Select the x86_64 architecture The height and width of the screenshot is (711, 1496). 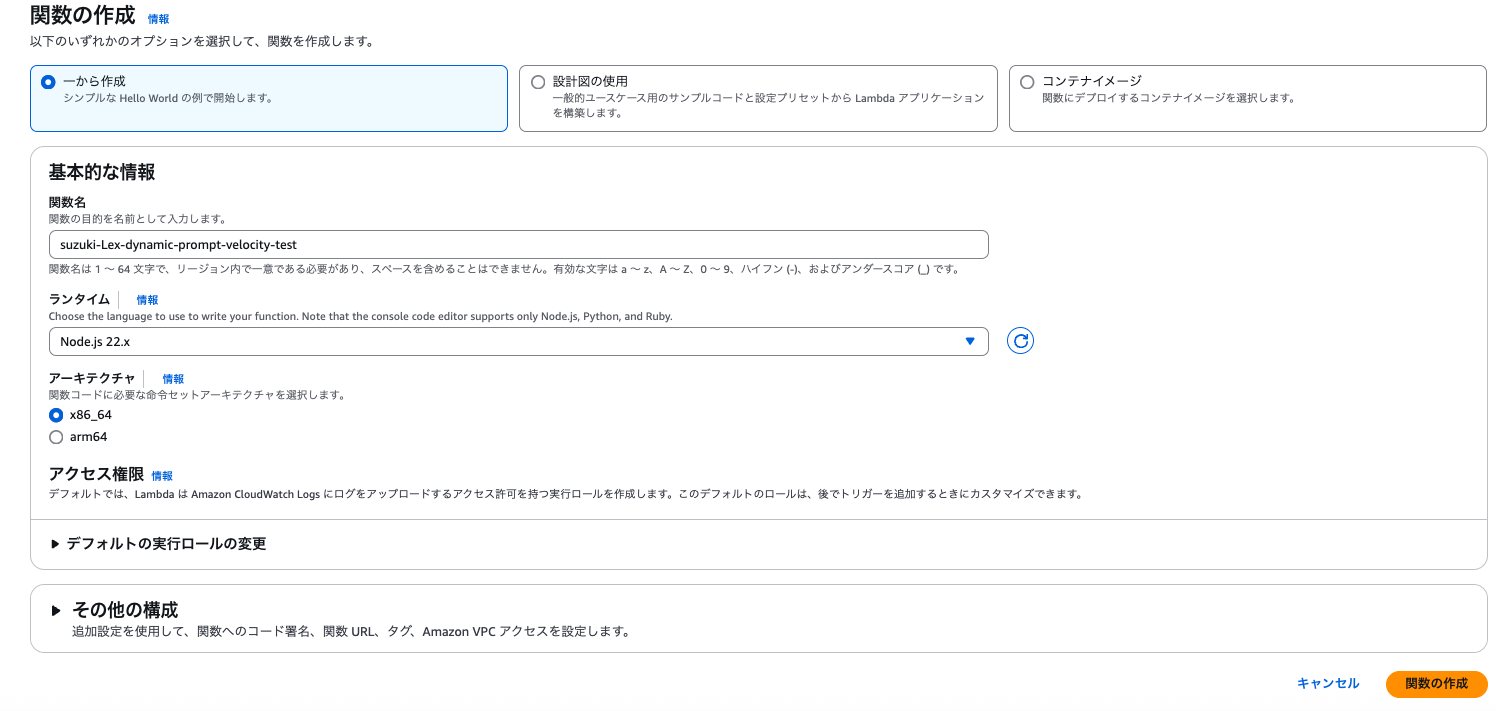point(56,414)
